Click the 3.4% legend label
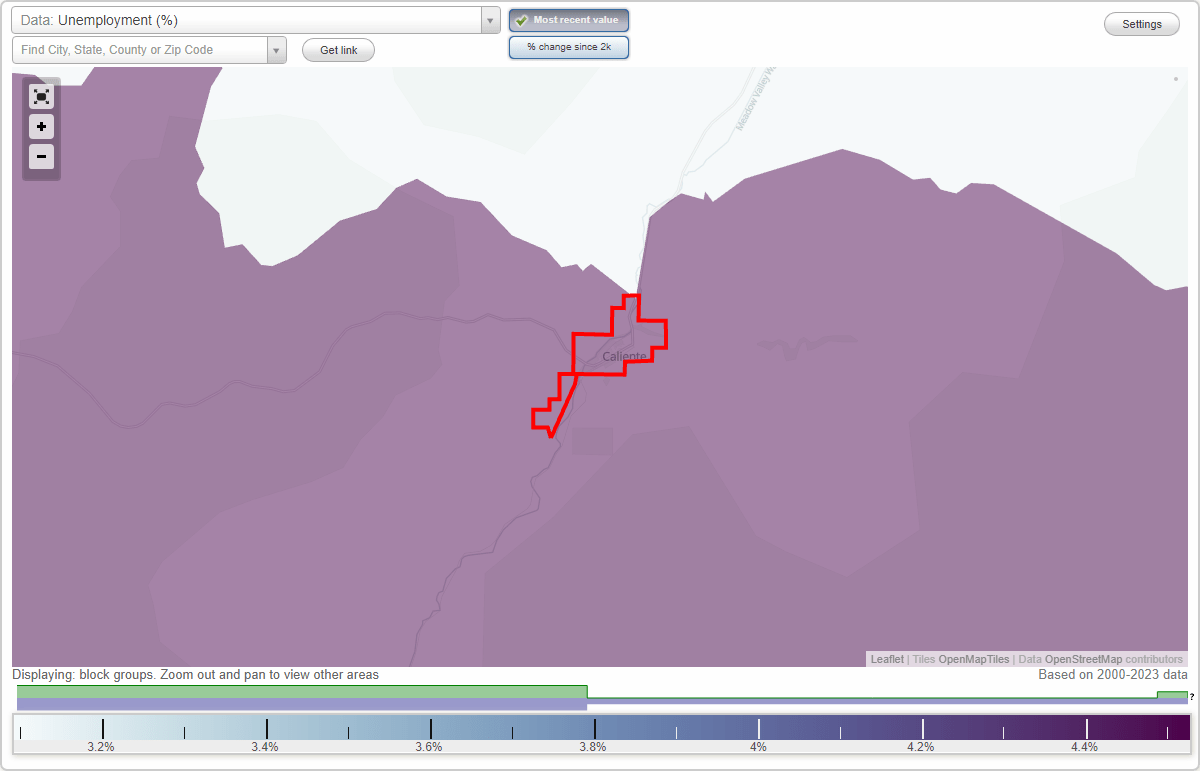Screen dimensions: 1200x771 [x=265, y=747]
